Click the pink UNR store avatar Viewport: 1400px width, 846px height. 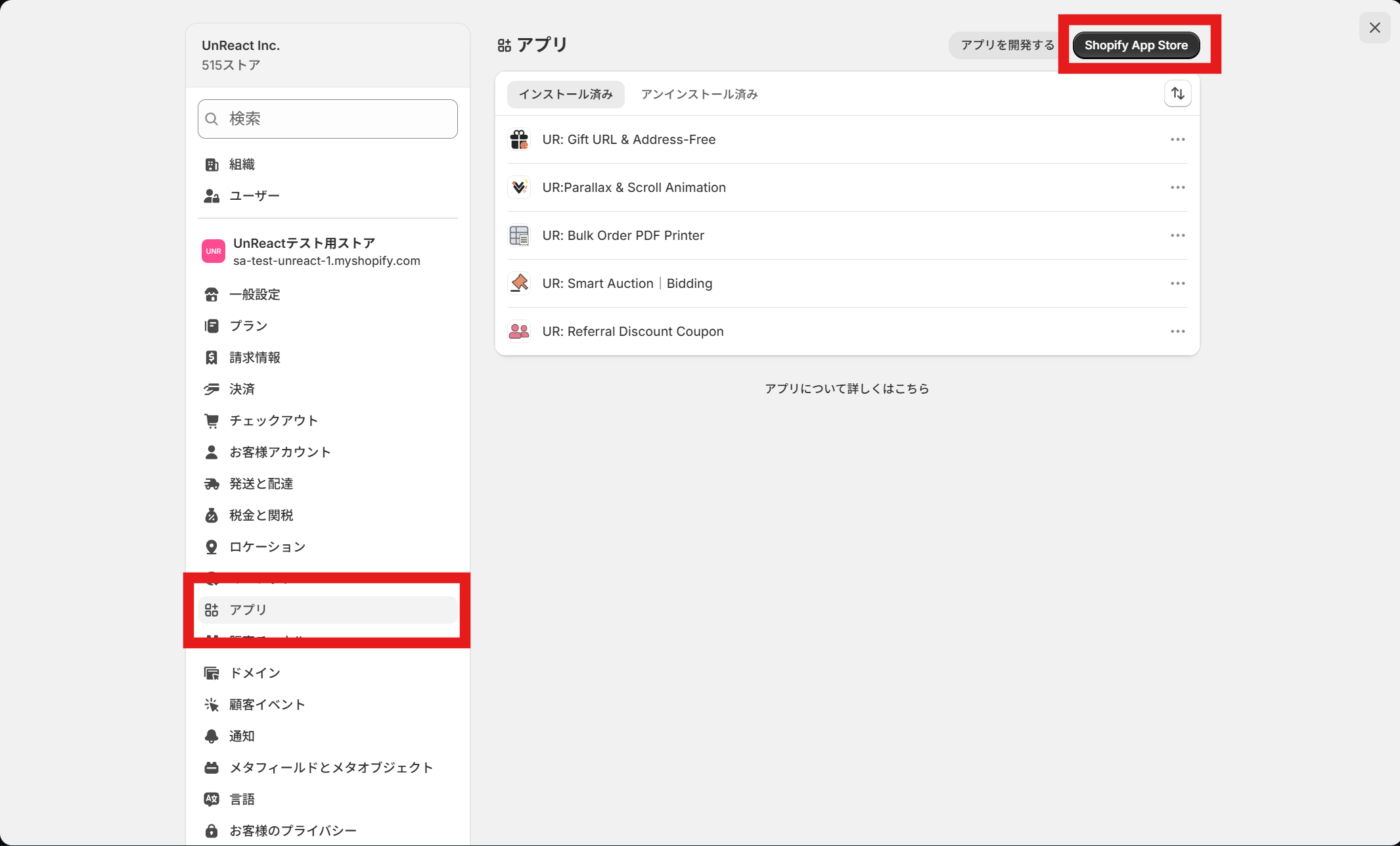coord(214,251)
